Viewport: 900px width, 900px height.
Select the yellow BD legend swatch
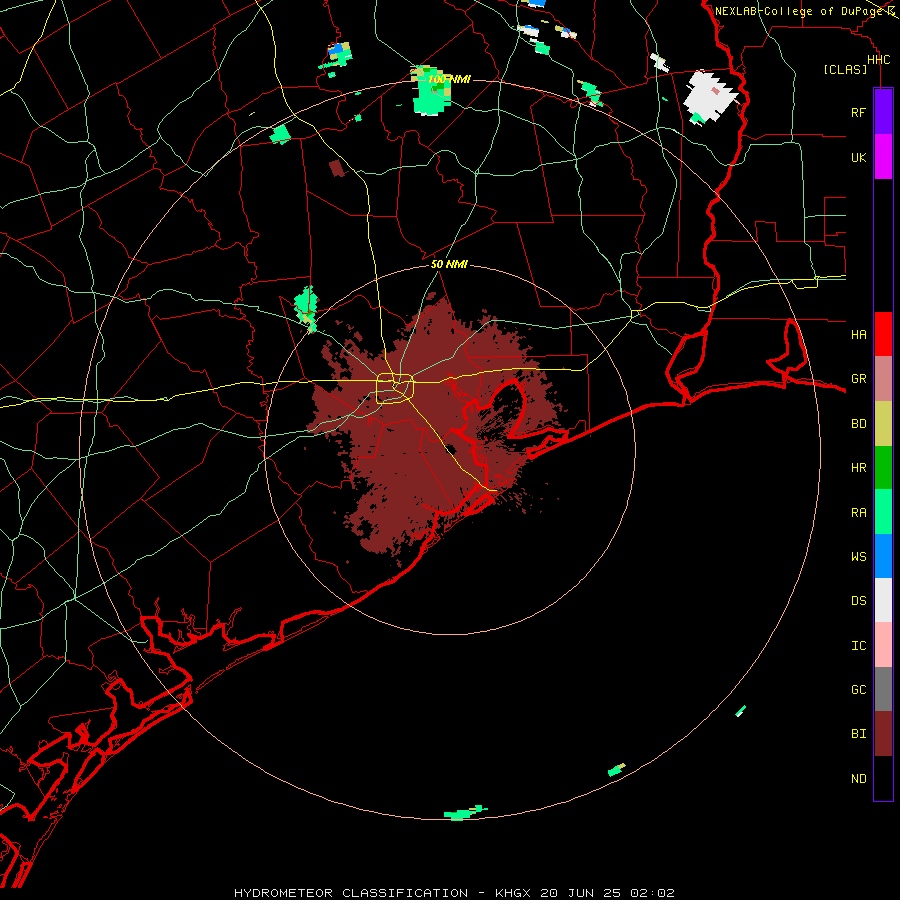[883, 424]
